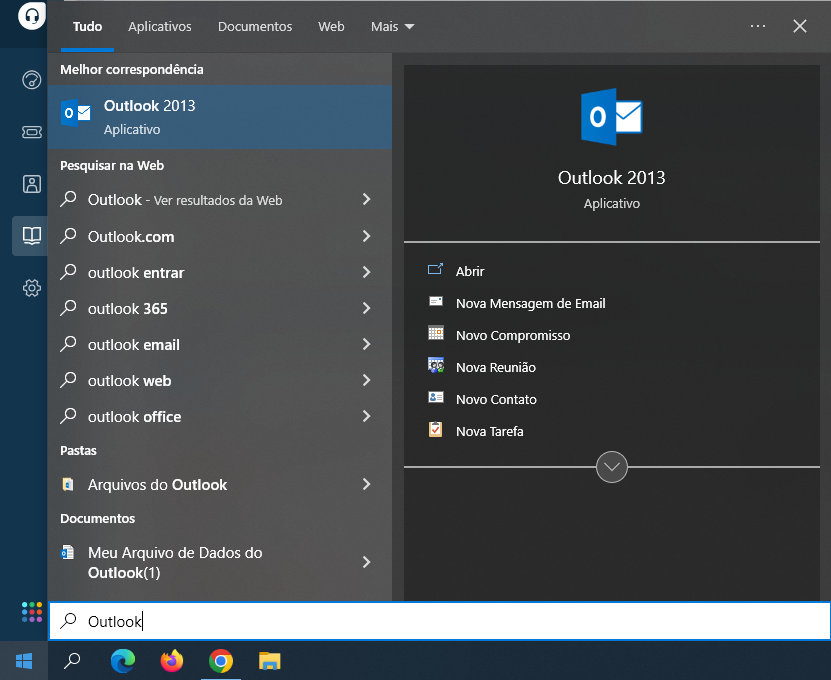Click the Novo Compromisso calendar icon
Screen dimensions: 831x680
436,333
